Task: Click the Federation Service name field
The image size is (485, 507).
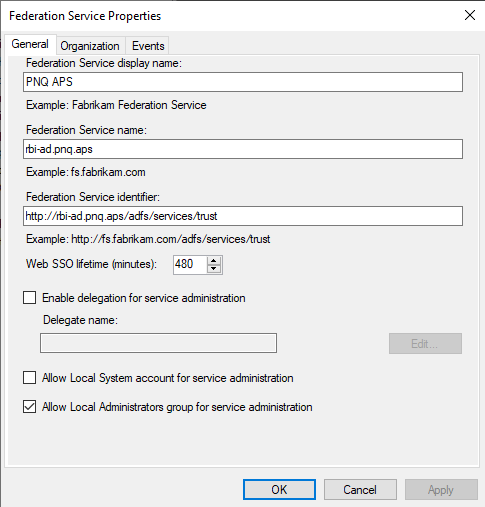Action: [x=243, y=149]
